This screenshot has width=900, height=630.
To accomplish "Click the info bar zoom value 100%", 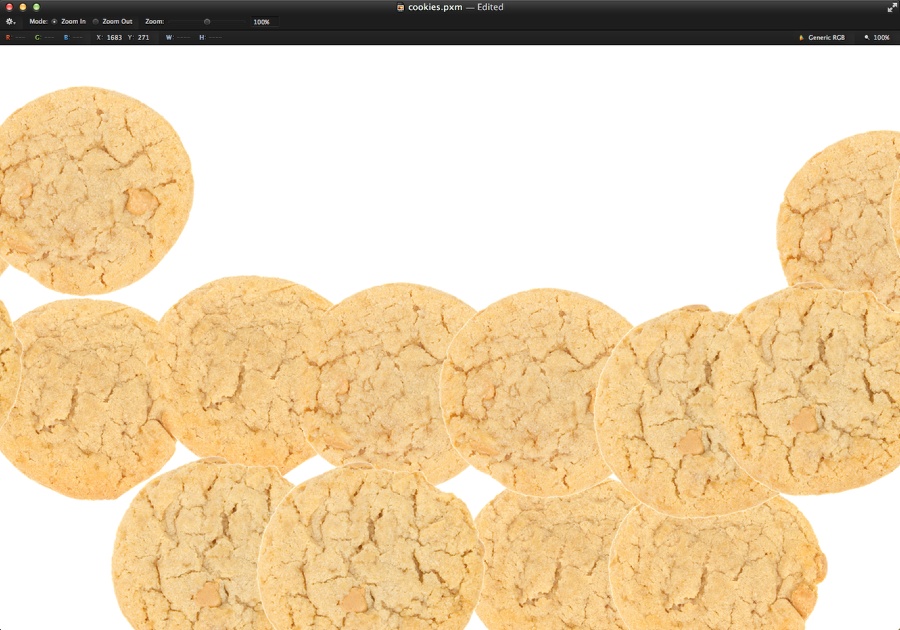I will [x=882, y=37].
